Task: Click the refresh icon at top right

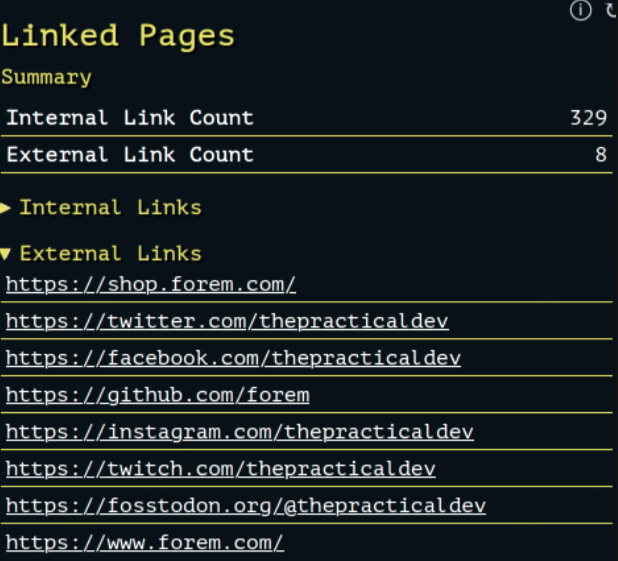Action: pyautogui.click(x=611, y=10)
